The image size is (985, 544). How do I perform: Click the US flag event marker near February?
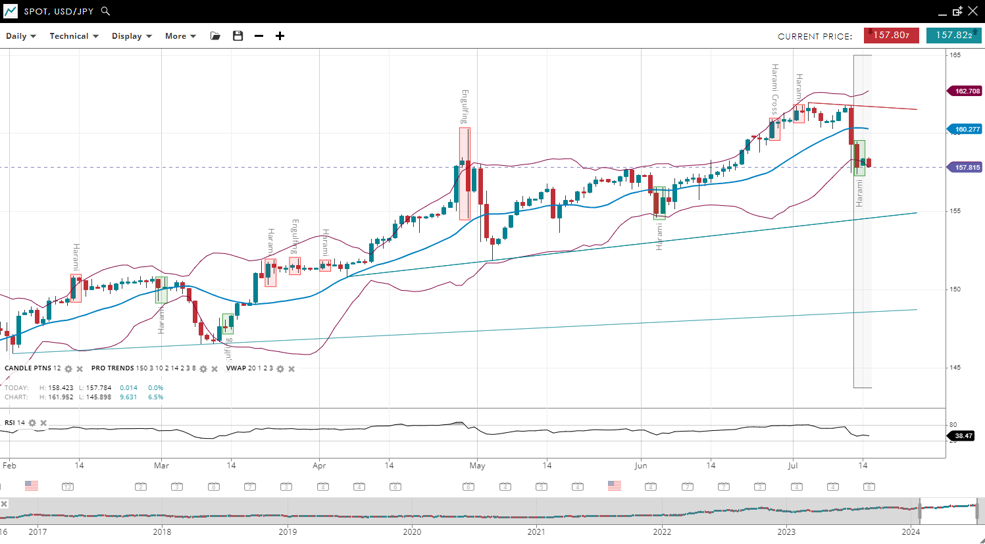tap(31, 486)
